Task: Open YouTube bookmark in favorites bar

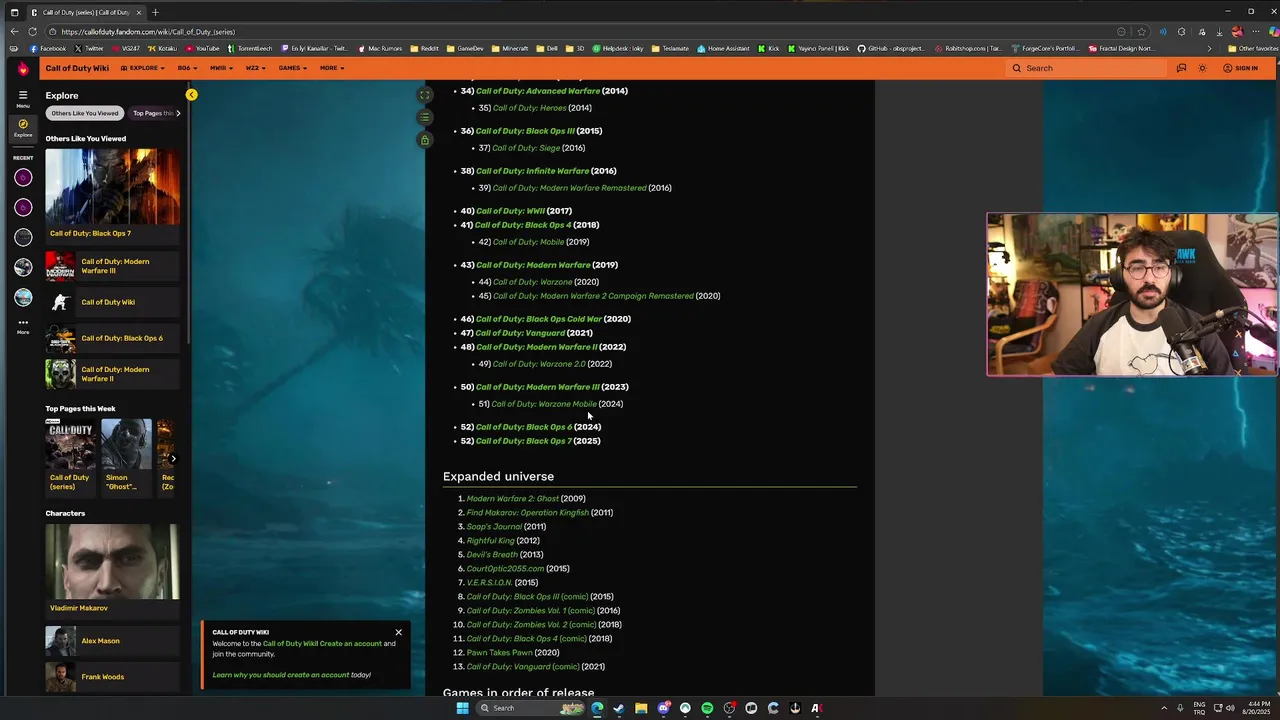Action: 202,48
